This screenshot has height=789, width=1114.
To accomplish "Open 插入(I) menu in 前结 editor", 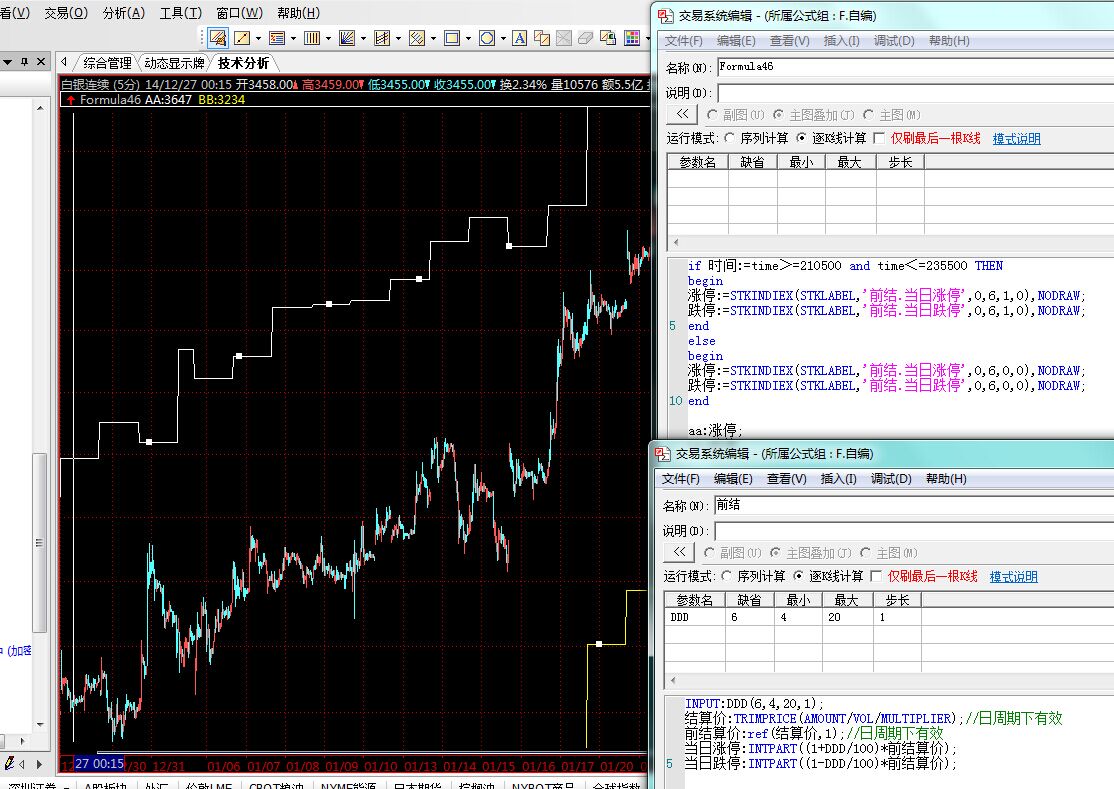I will click(x=838, y=479).
